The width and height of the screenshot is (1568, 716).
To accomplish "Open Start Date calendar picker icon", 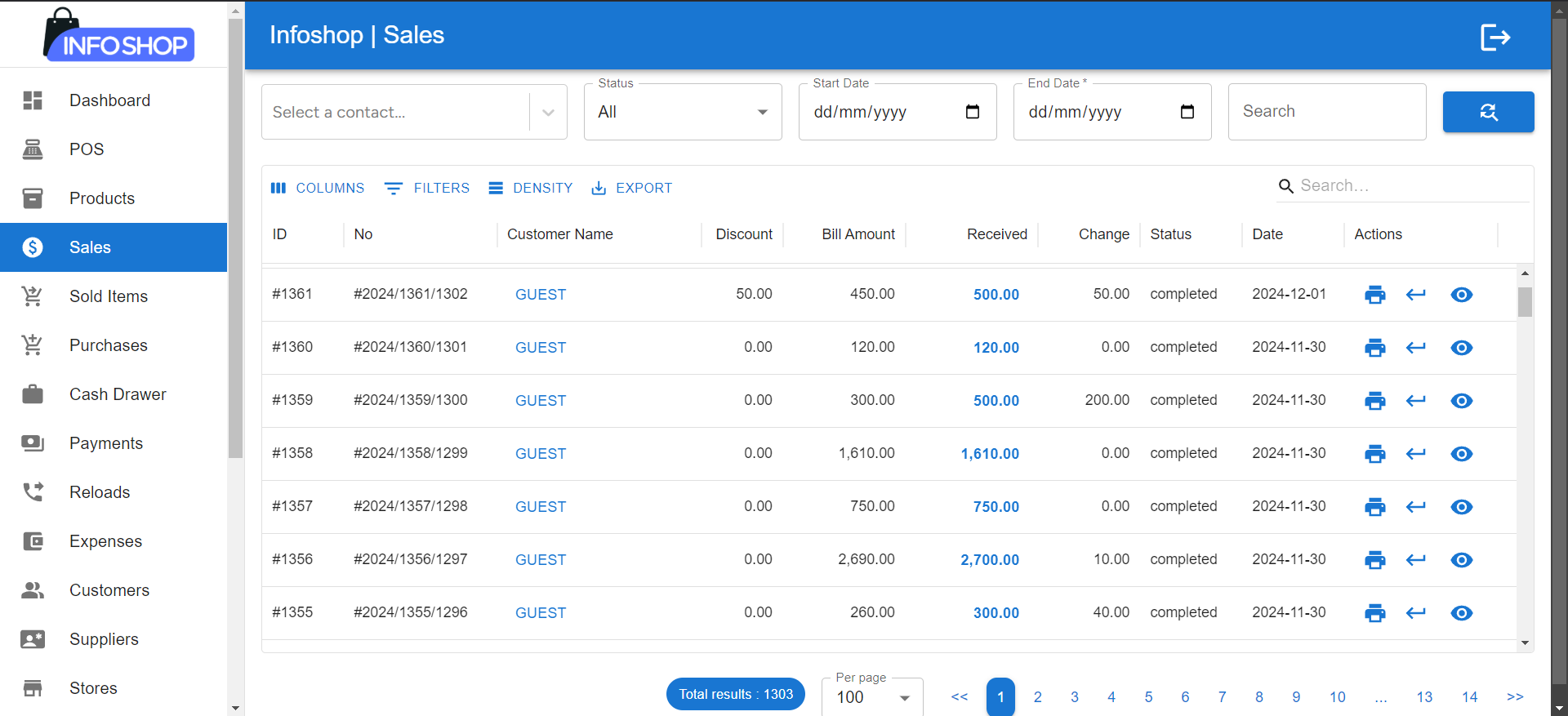I will 973,112.
